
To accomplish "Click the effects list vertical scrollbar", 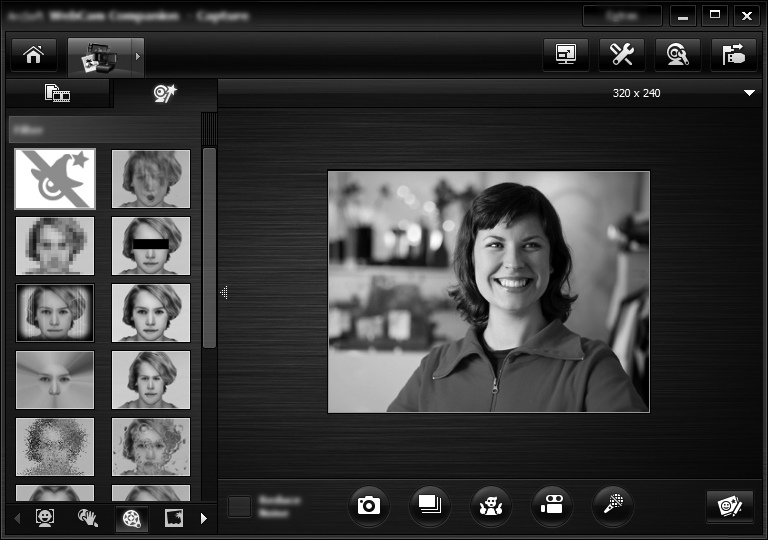I will click(209, 248).
